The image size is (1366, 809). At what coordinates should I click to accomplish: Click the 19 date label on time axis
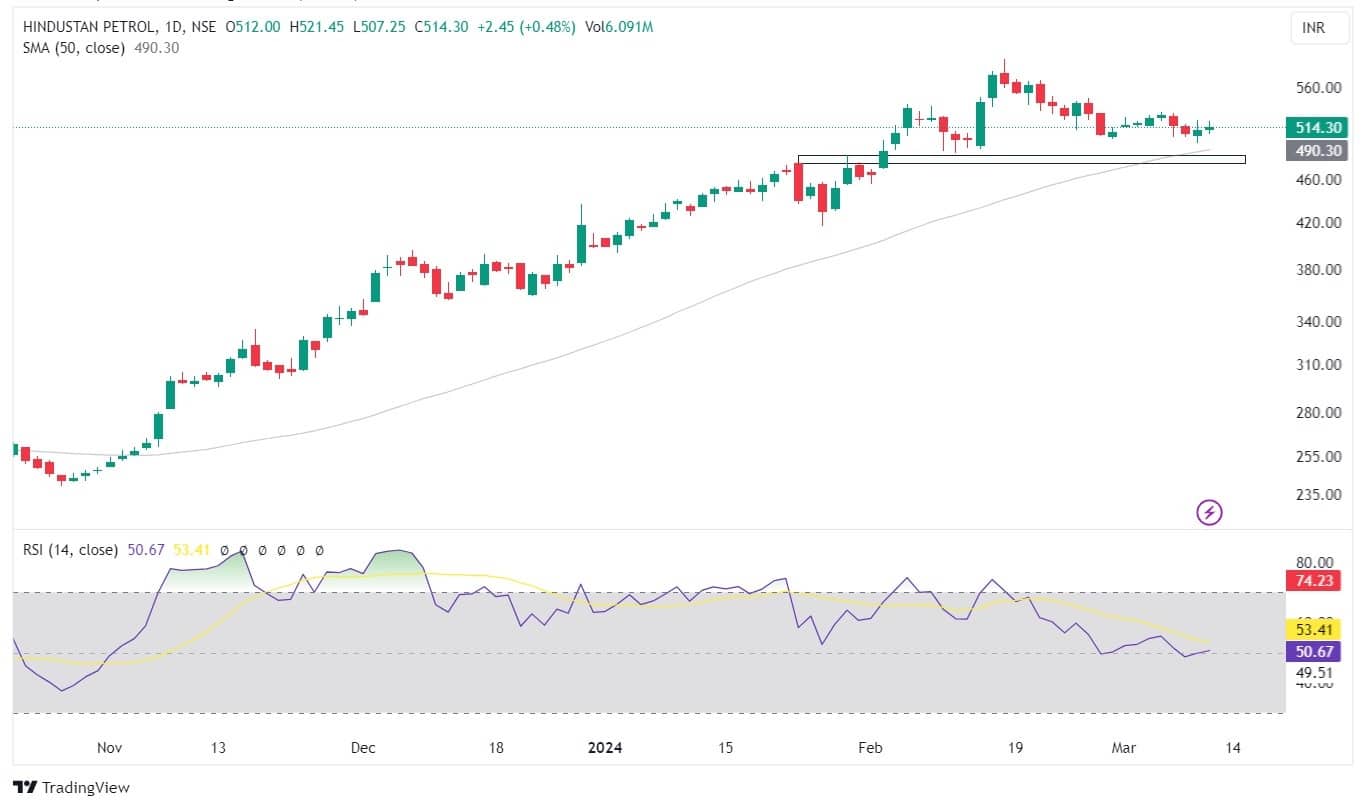[x=1014, y=748]
